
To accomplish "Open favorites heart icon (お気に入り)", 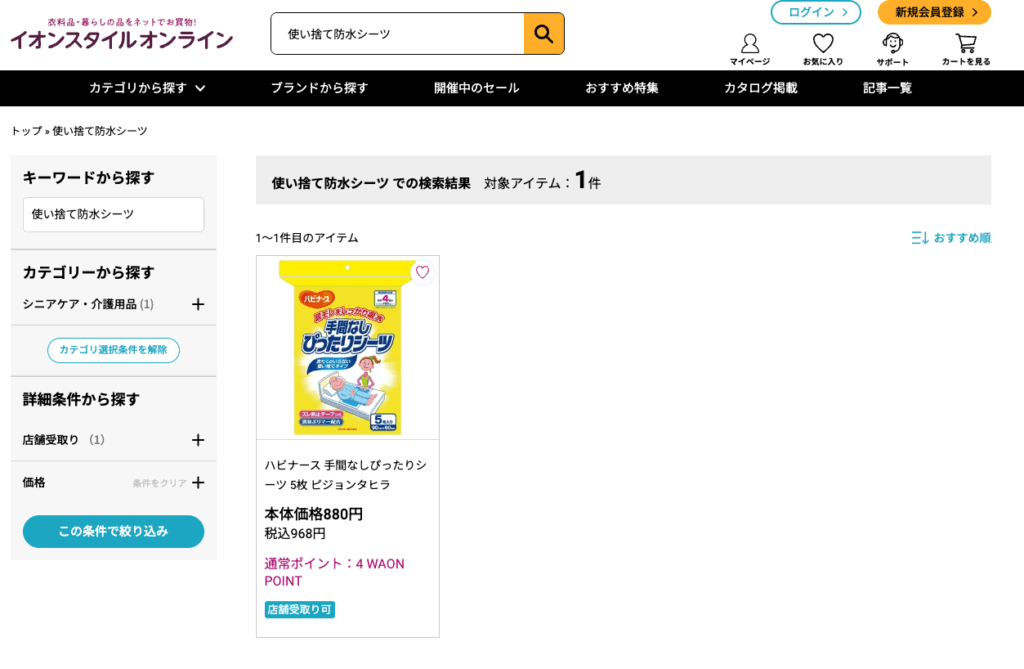I will click(823, 50).
